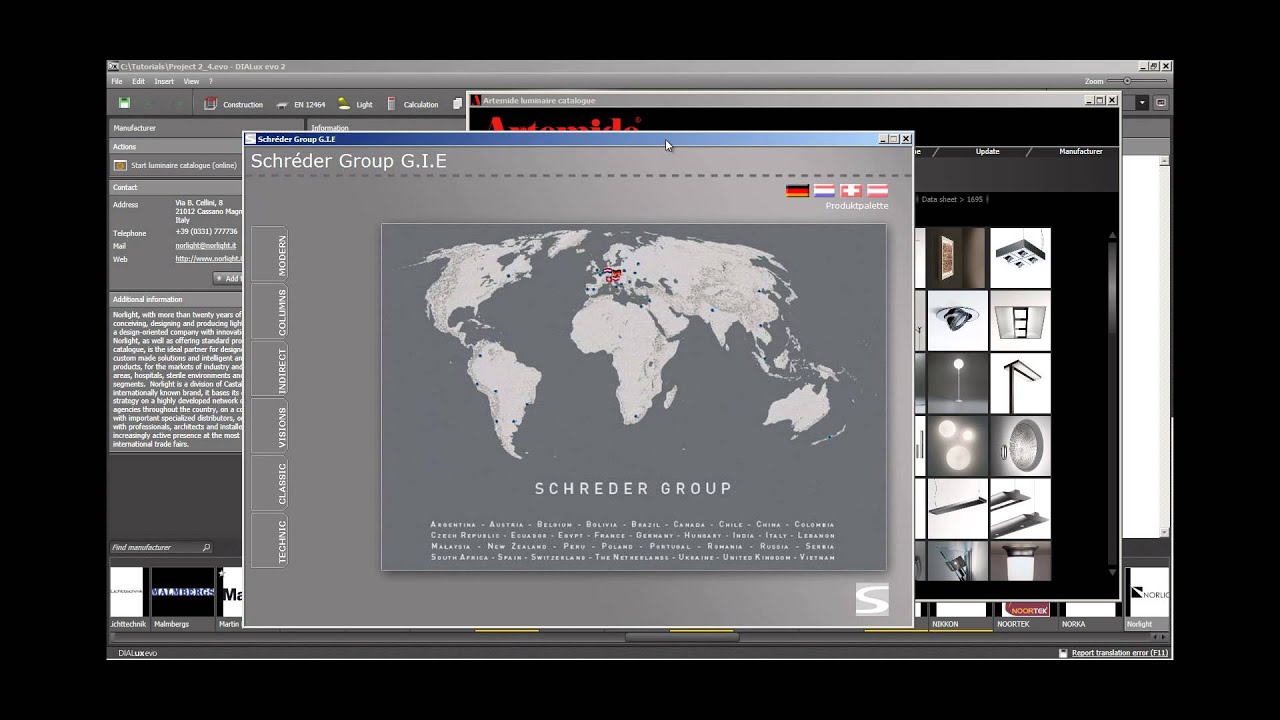Click the Artemide catalogue scroll-up arrow

point(1112,235)
